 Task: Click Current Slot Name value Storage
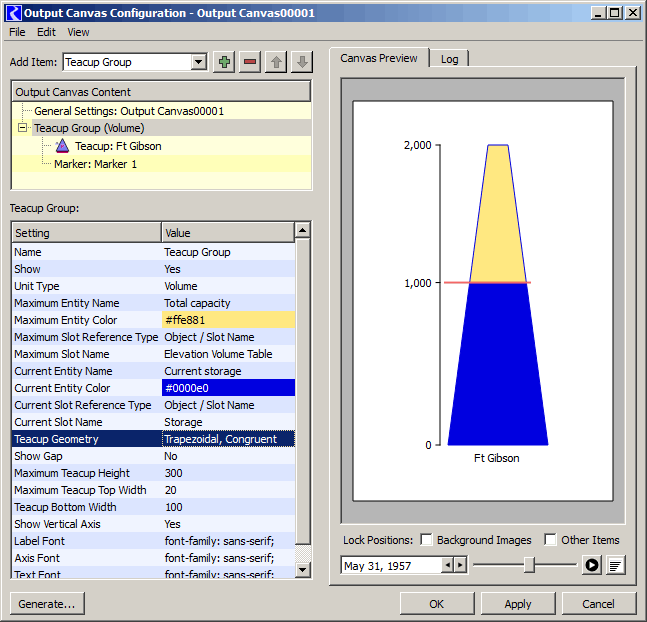228,422
